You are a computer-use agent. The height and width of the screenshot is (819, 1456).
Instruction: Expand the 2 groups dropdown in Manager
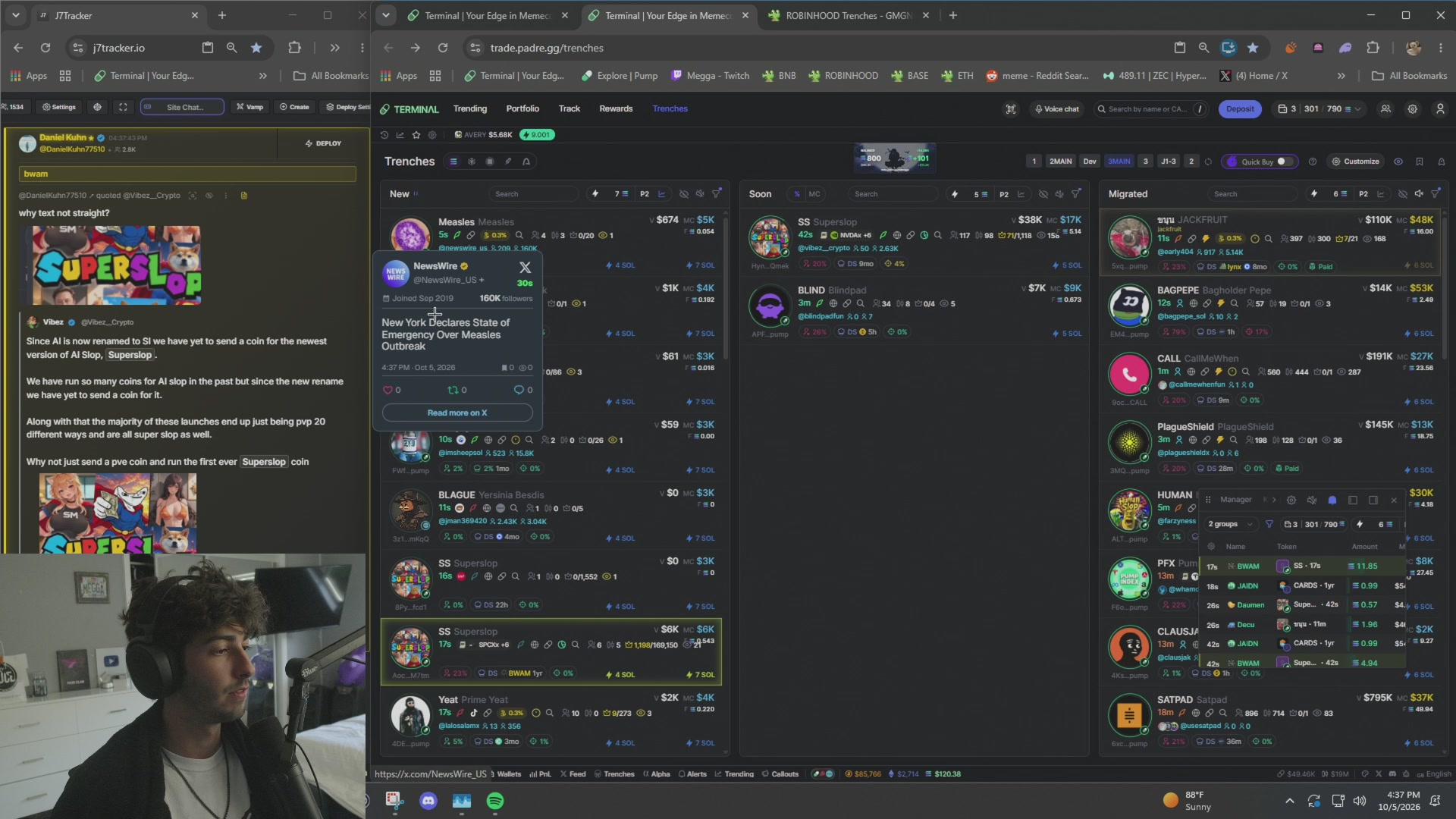click(x=1230, y=525)
